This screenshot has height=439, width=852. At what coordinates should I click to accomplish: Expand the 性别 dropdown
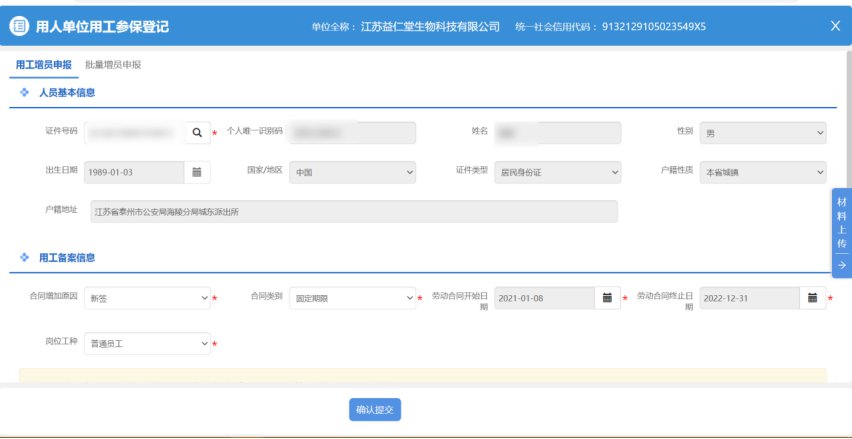pyautogui.click(x=763, y=133)
